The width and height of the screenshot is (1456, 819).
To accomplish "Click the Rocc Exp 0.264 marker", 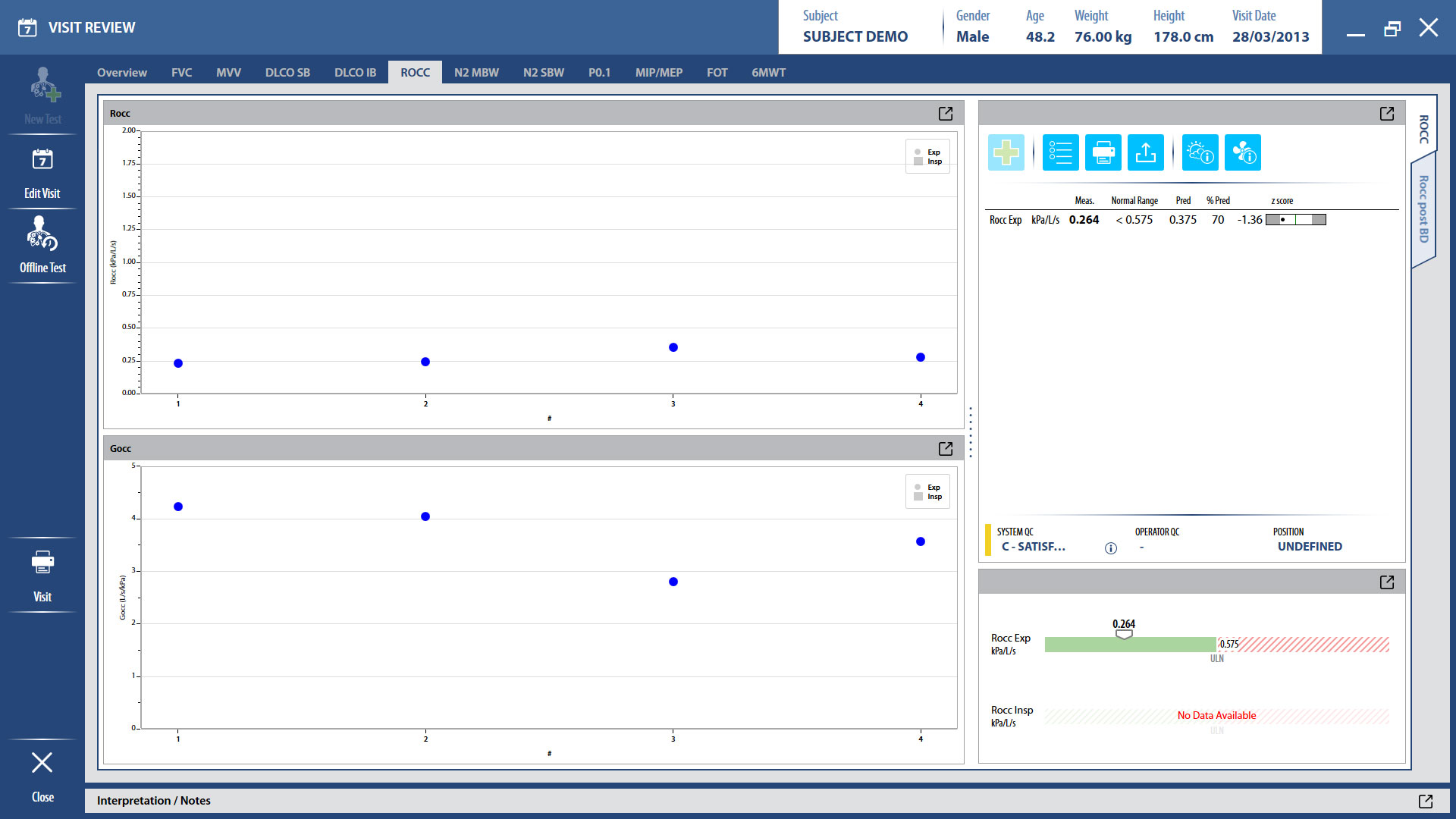I will 1124,634.
